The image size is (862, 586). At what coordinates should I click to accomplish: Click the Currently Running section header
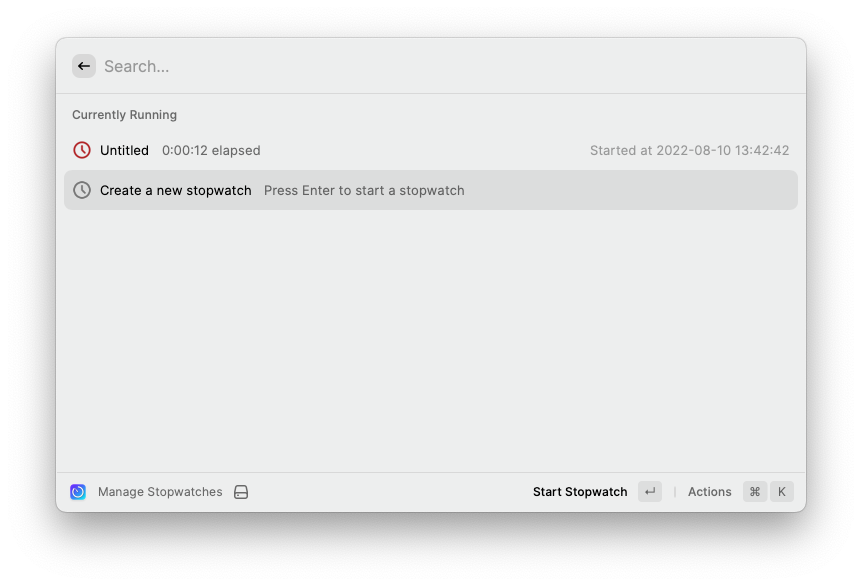pos(124,115)
